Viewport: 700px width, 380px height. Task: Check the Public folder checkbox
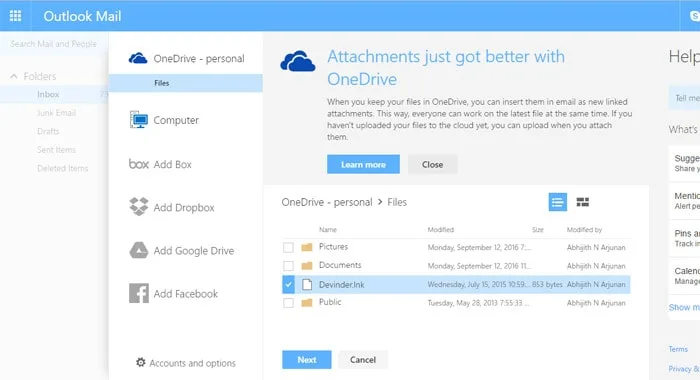tap(288, 303)
